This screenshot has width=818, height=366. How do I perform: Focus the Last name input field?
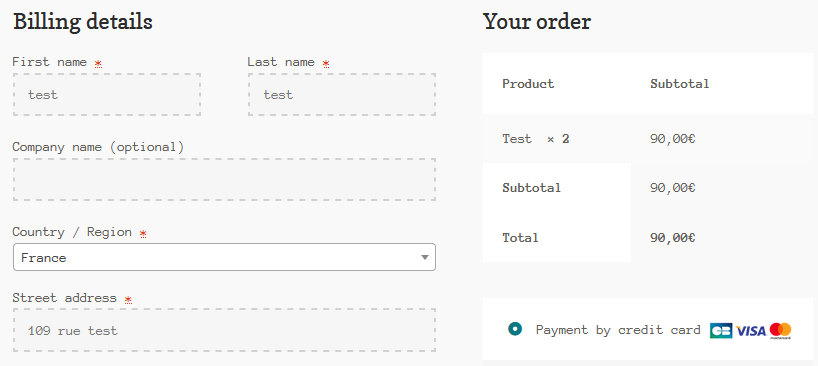click(x=342, y=94)
